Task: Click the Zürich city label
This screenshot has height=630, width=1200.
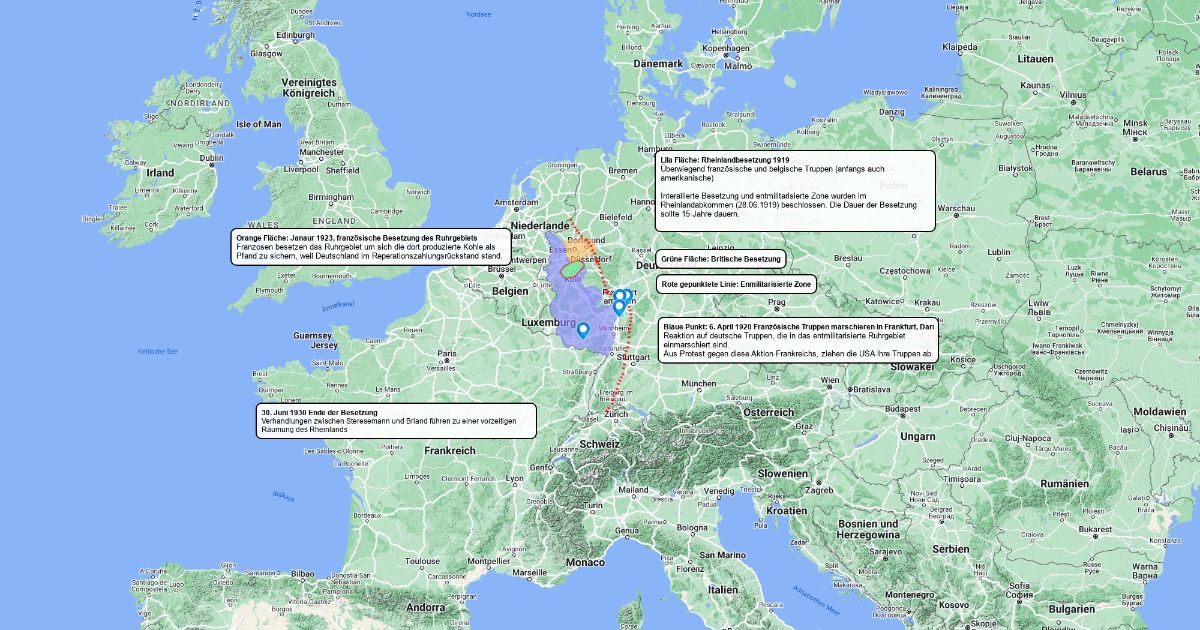Action: coord(615,413)
